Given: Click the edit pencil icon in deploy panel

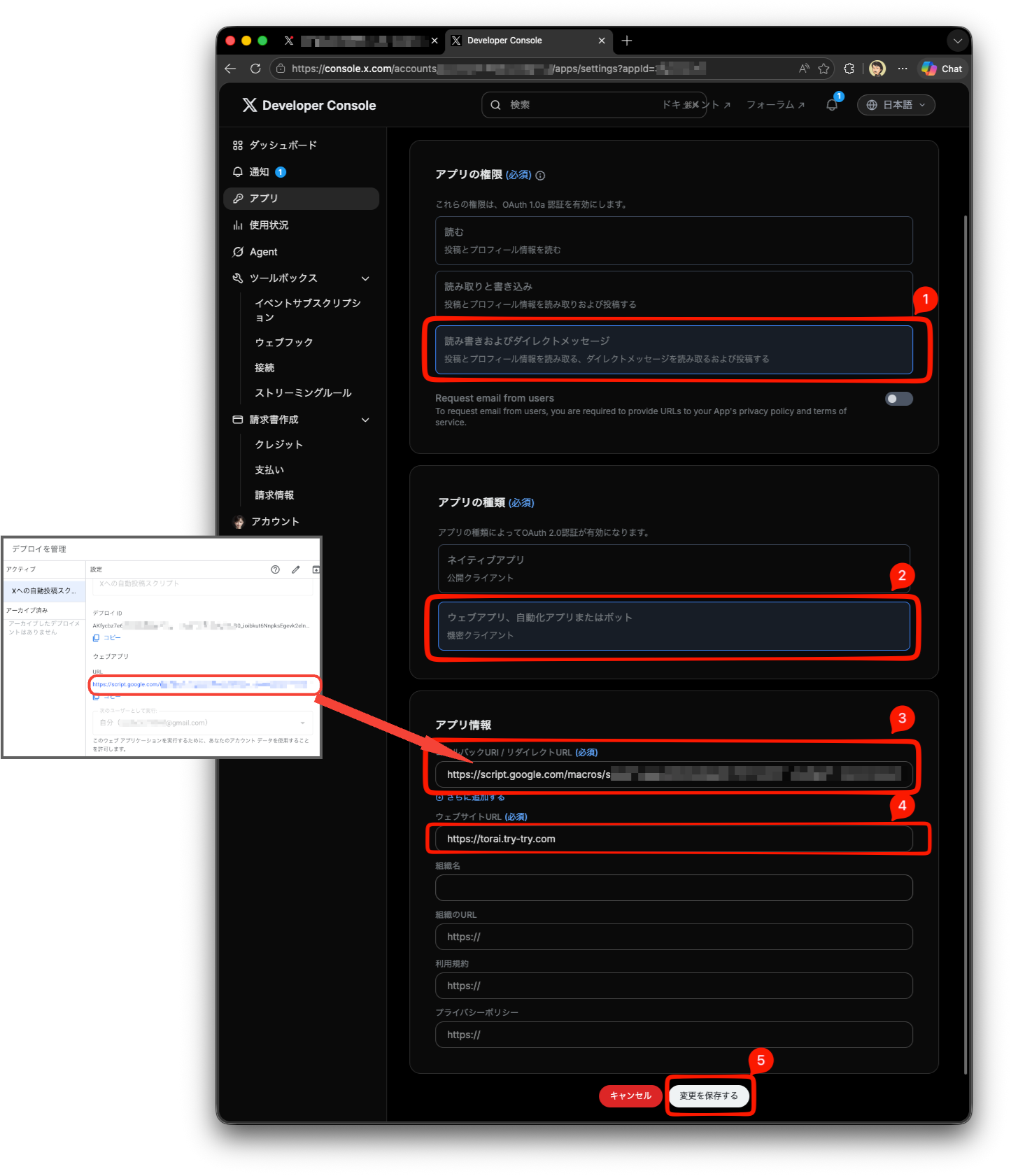Looking at the screenshot, I should 295,569.
